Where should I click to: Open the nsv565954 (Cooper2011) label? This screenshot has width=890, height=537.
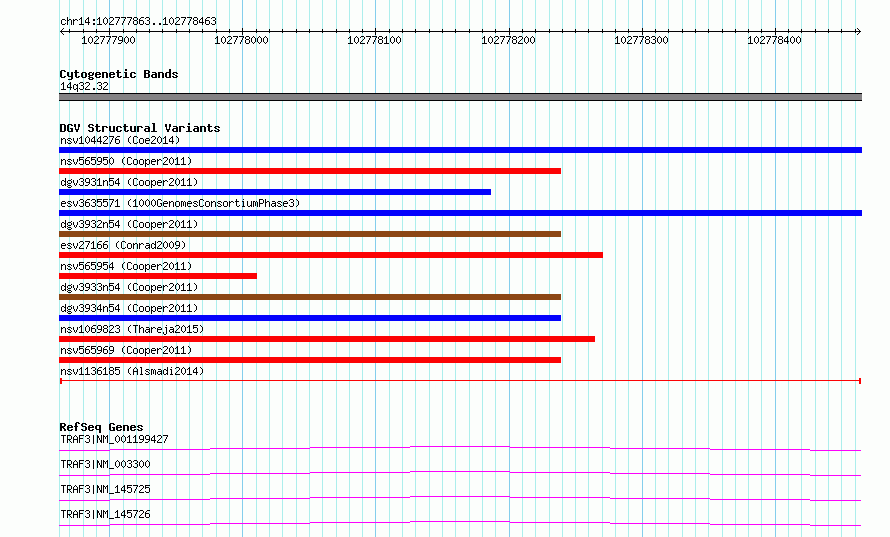click(126, 266)
